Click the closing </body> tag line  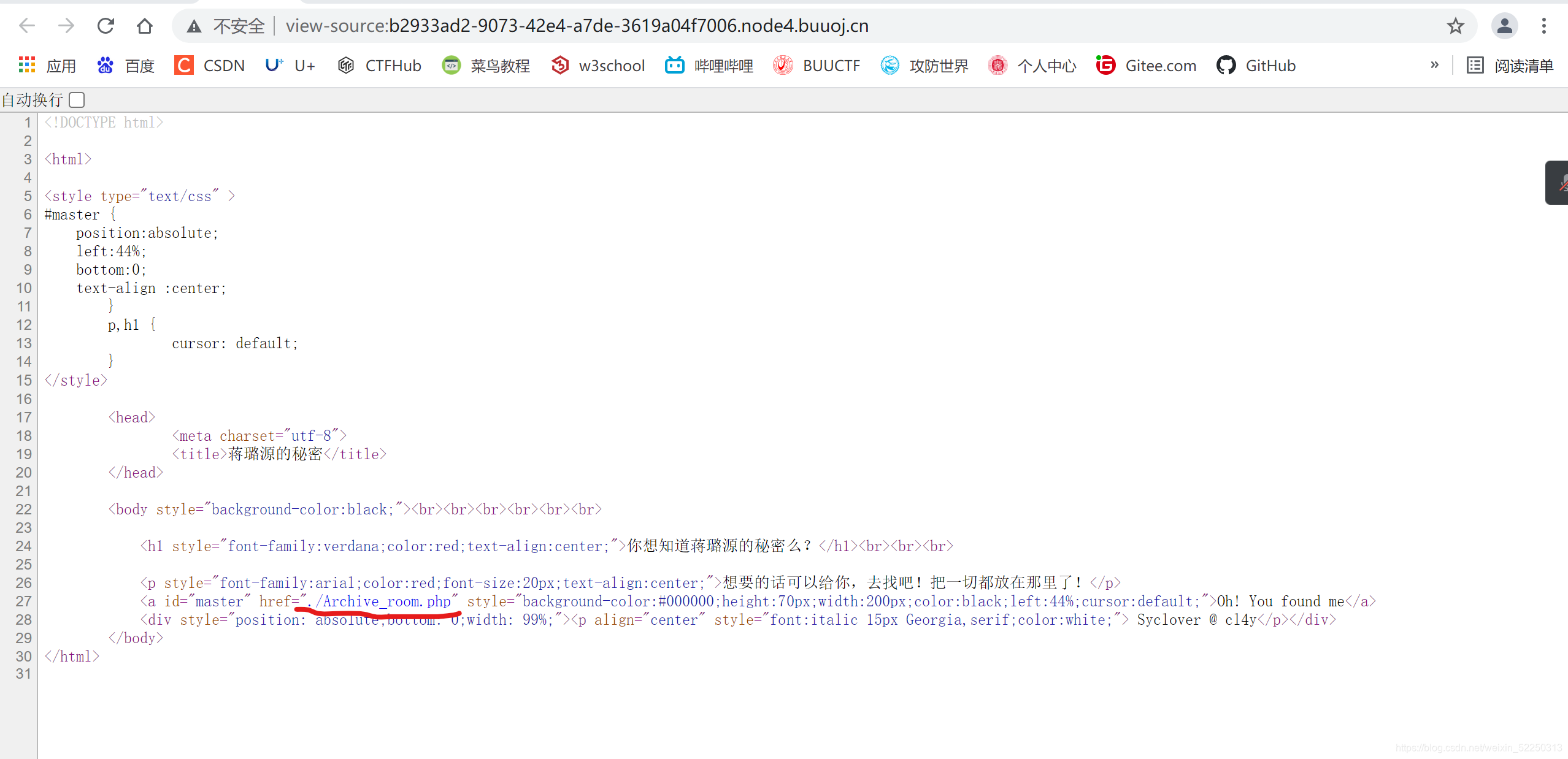coord(136,638)
